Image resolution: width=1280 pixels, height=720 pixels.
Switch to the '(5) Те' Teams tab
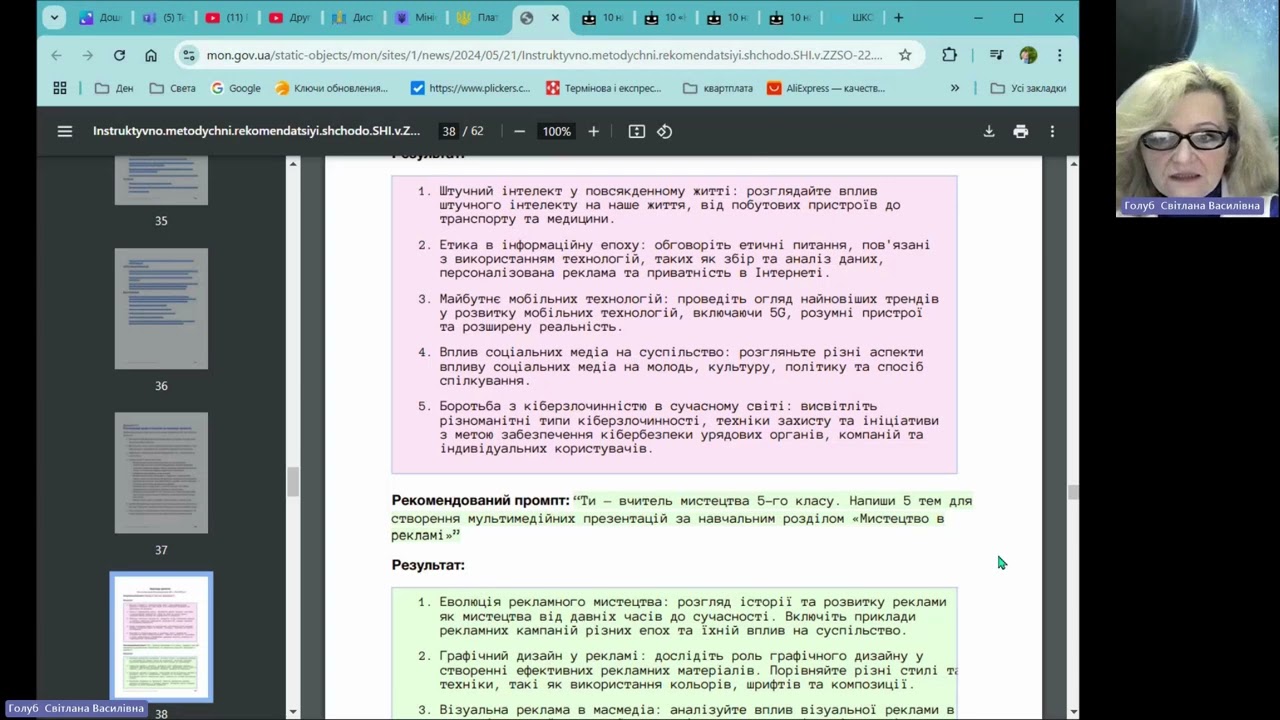(163, 17)
